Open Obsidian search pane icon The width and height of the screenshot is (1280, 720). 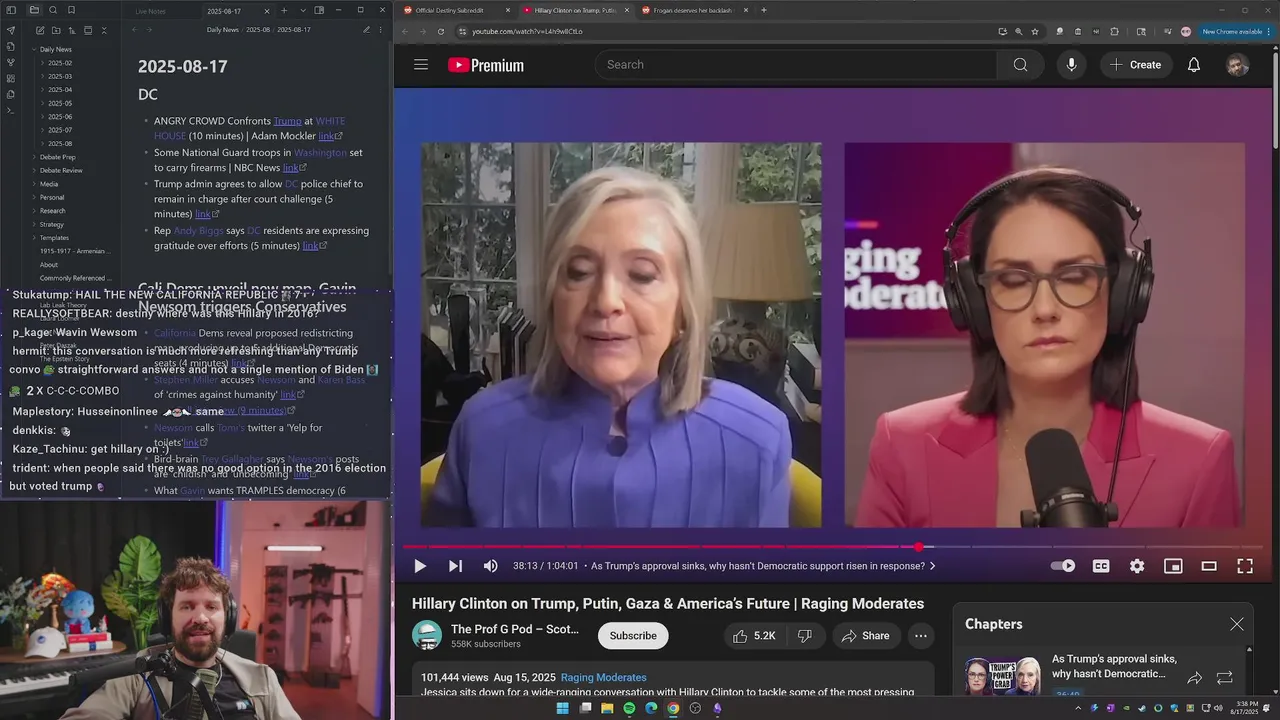pos(52,10)
